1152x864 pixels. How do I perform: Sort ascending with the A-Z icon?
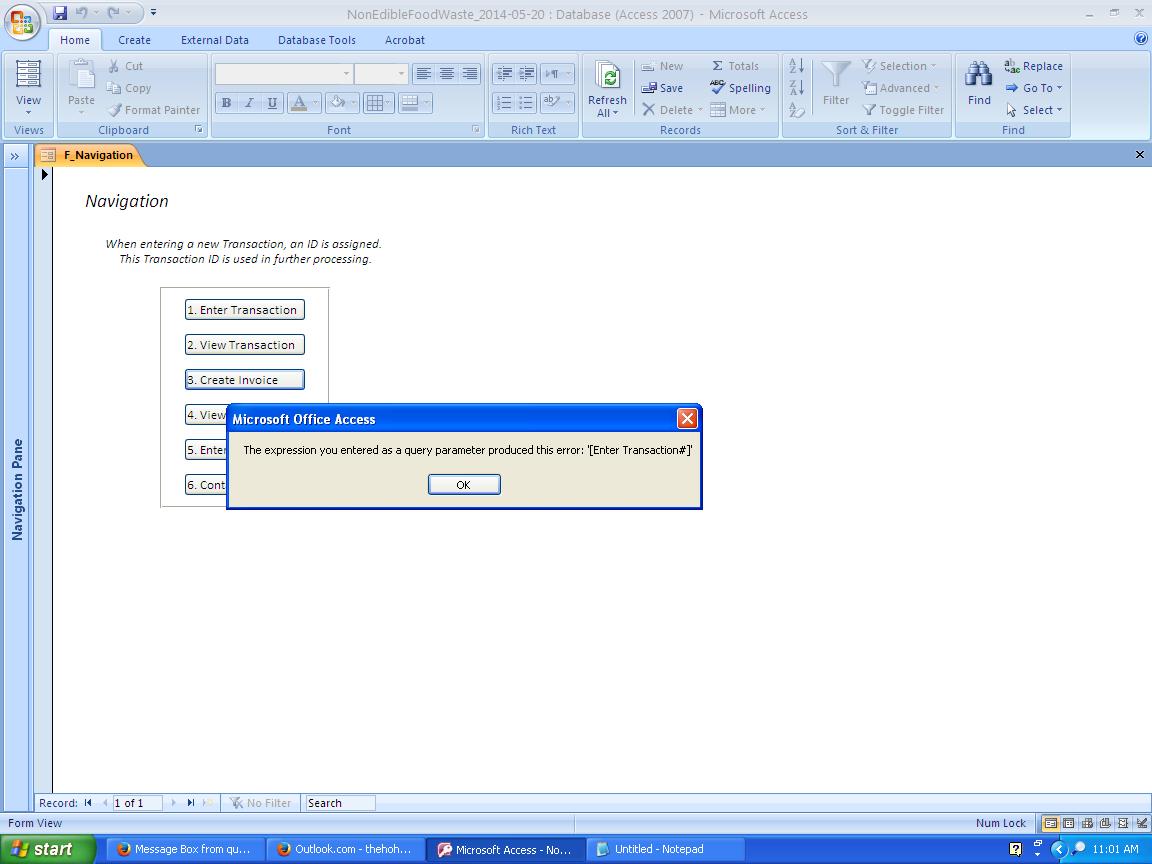(796, 66)
